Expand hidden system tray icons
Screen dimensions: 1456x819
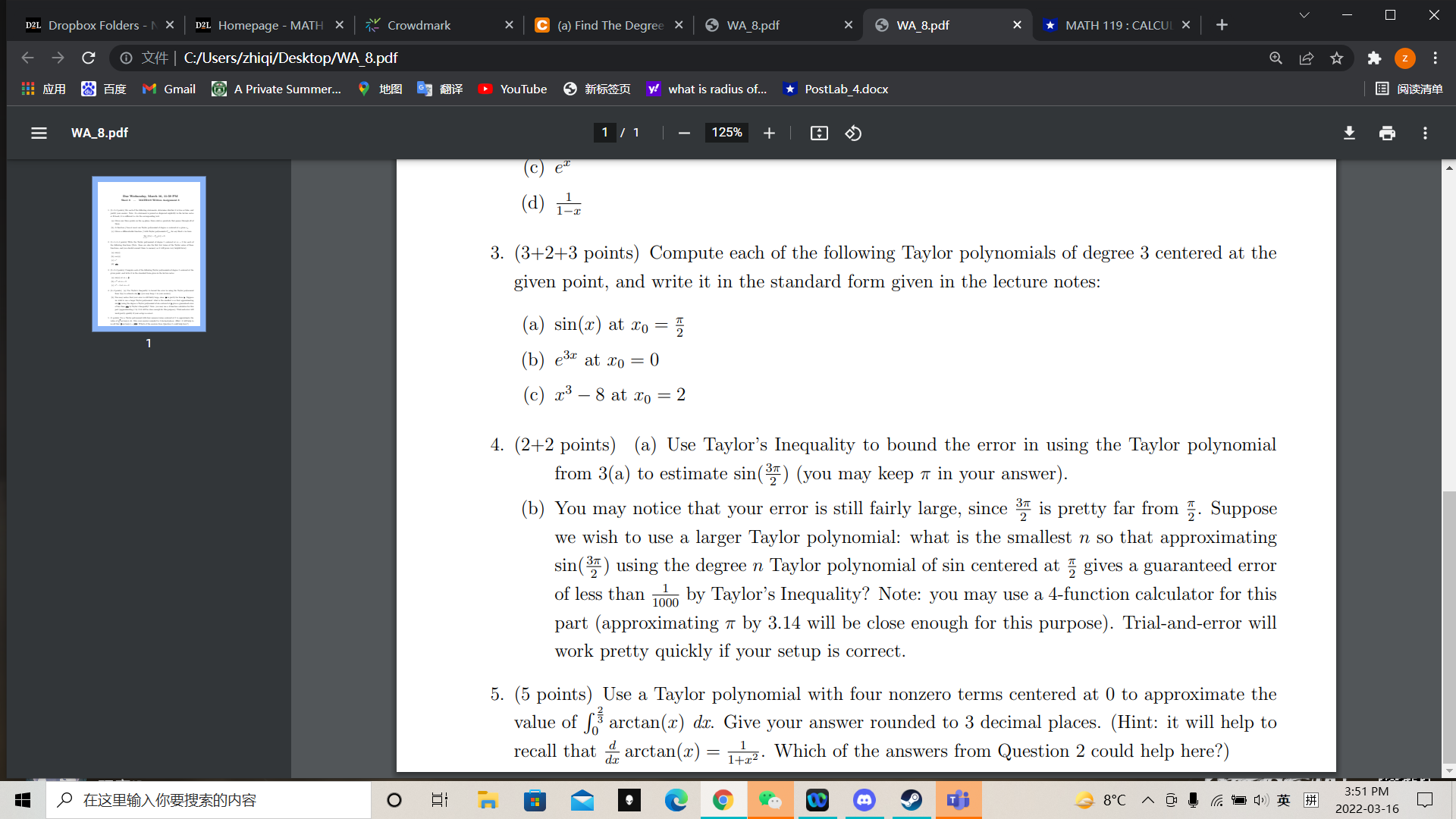click(x=1147, y=800)
